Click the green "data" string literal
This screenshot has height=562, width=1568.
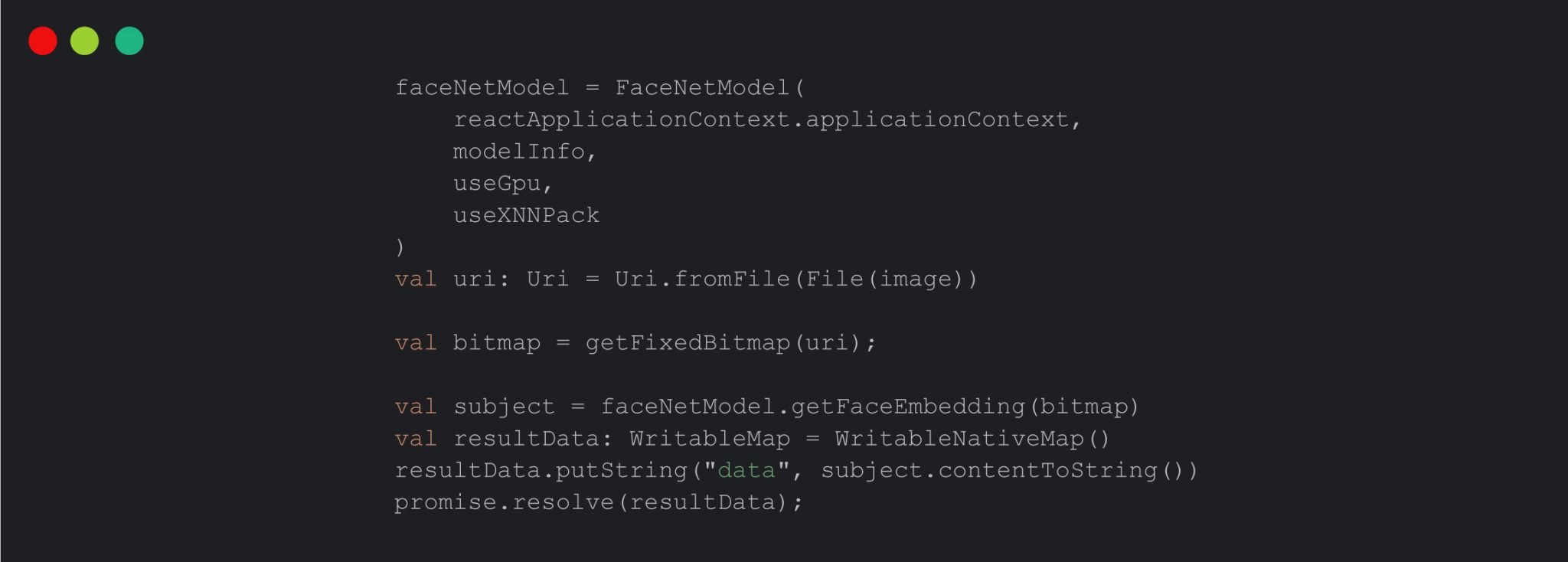point(746,470)
